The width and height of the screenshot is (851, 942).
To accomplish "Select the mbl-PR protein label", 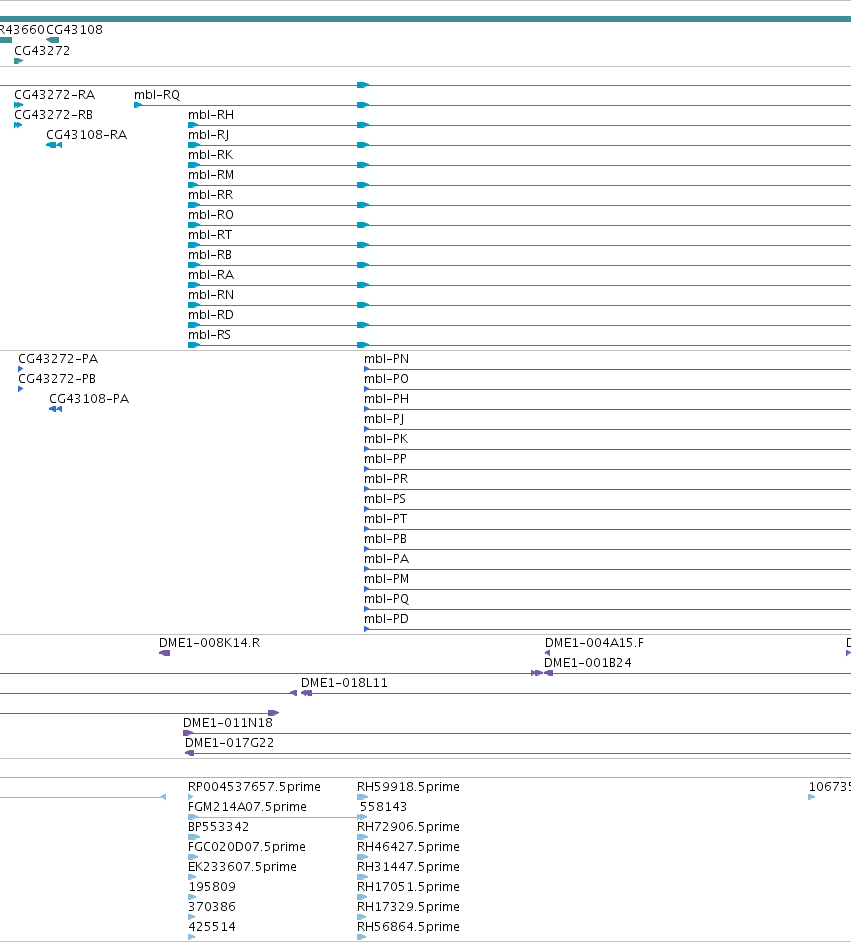I will (386, 479).
